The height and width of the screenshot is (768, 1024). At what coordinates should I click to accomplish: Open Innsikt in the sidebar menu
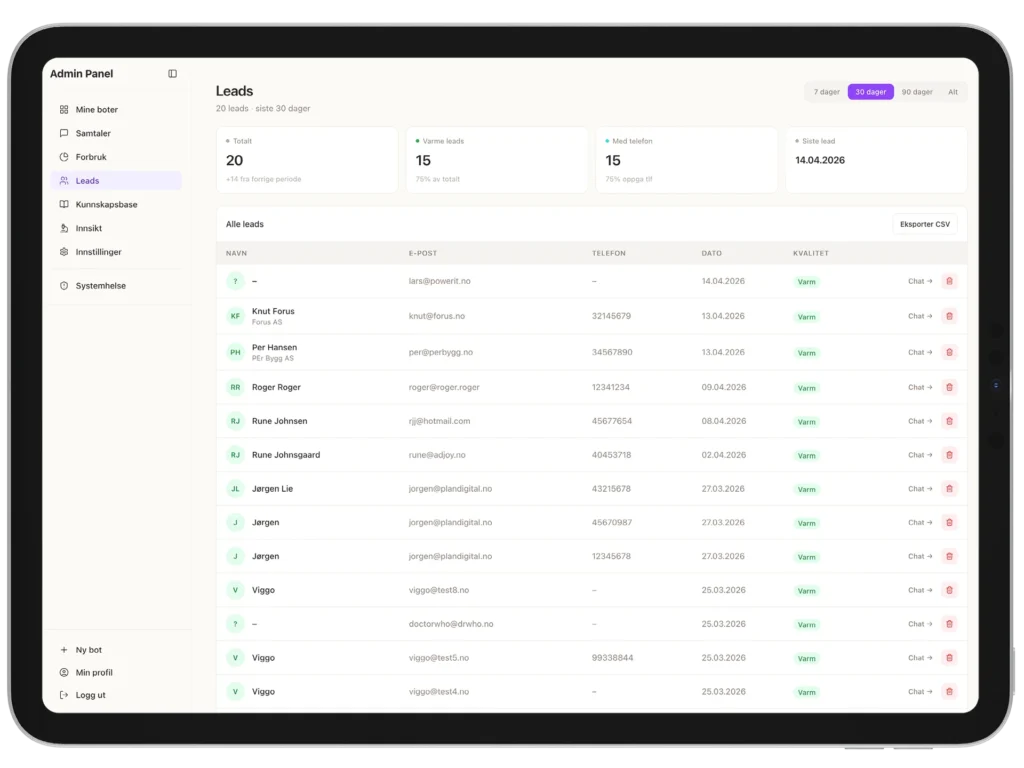click(89, 229)
